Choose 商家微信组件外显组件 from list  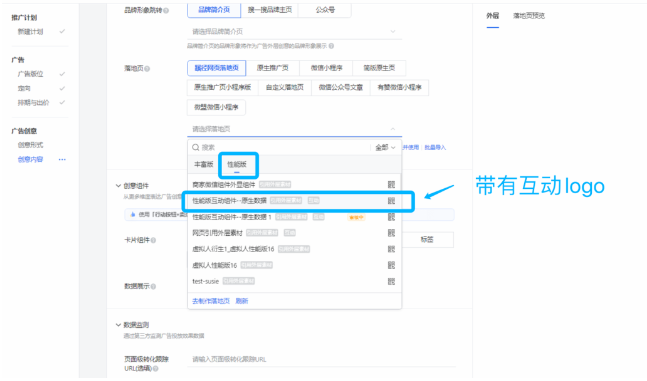coord(294,185)
